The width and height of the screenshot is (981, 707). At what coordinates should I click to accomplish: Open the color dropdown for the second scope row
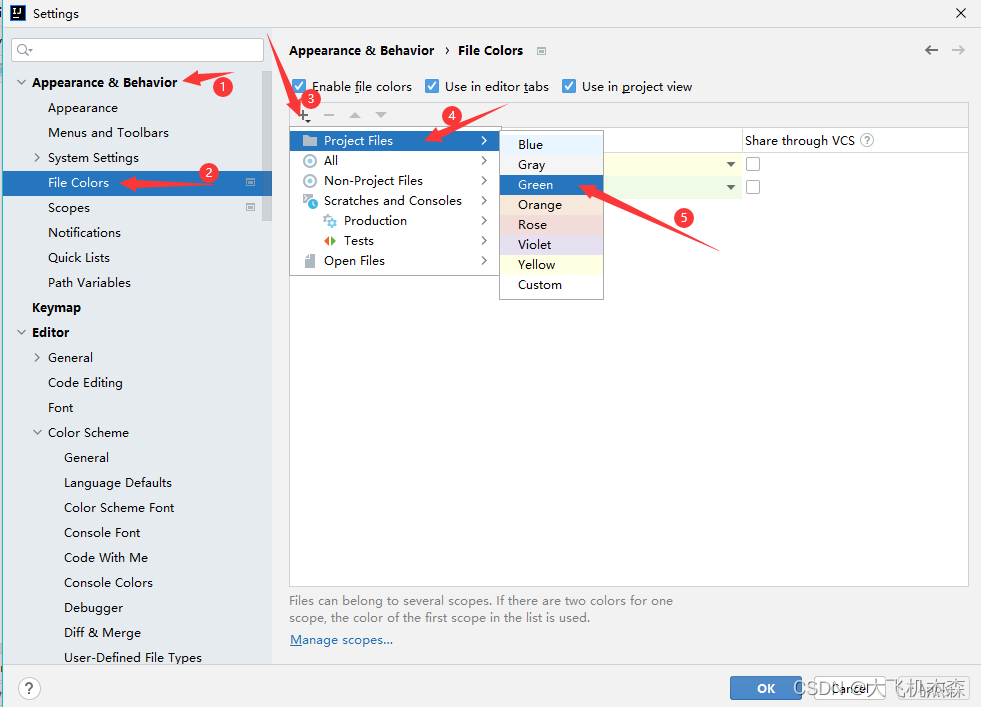tap(731, 187)
